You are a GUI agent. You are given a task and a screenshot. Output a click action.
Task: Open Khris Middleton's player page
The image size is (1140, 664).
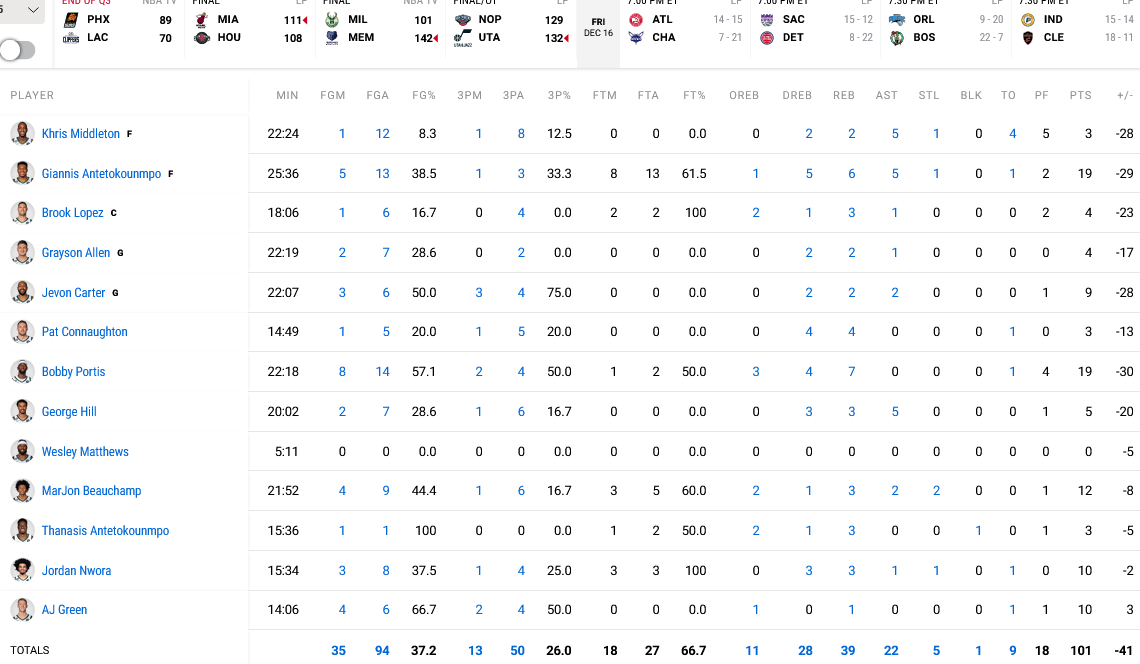point(79,133)
